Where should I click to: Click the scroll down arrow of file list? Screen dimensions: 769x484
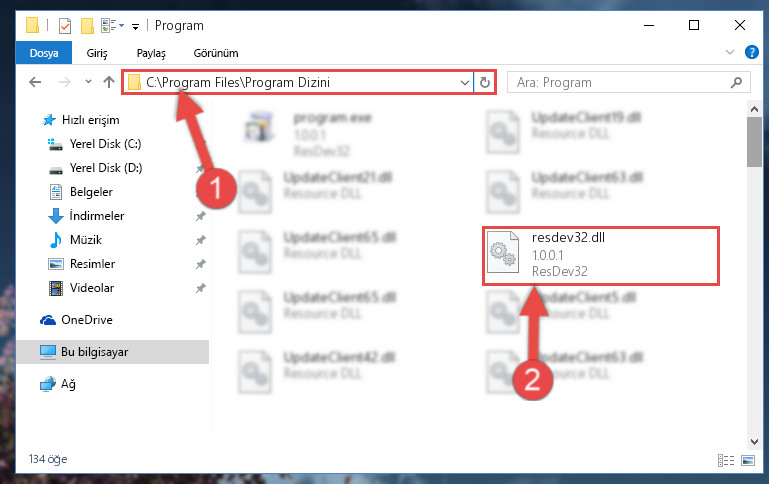point(754,441)
